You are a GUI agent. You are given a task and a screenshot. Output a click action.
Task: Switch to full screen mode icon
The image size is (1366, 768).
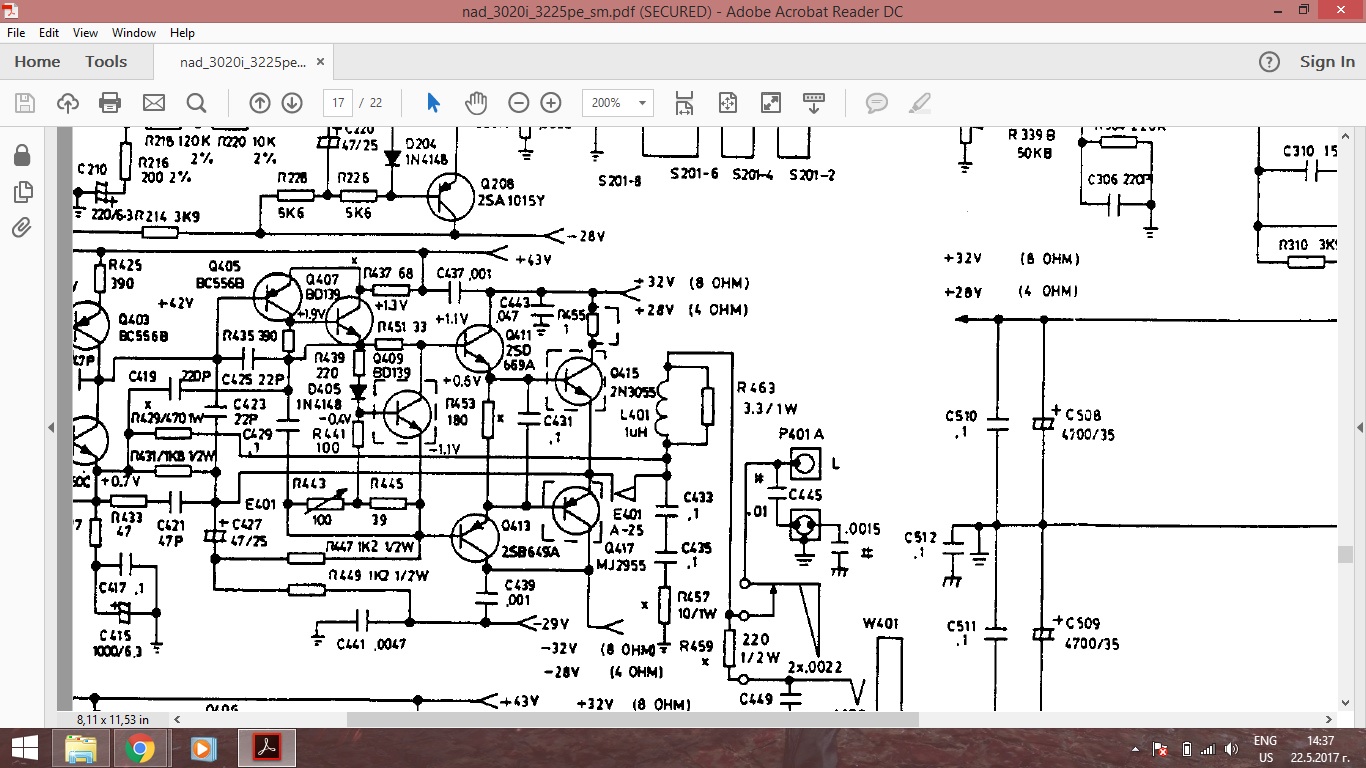click(770, 103)
